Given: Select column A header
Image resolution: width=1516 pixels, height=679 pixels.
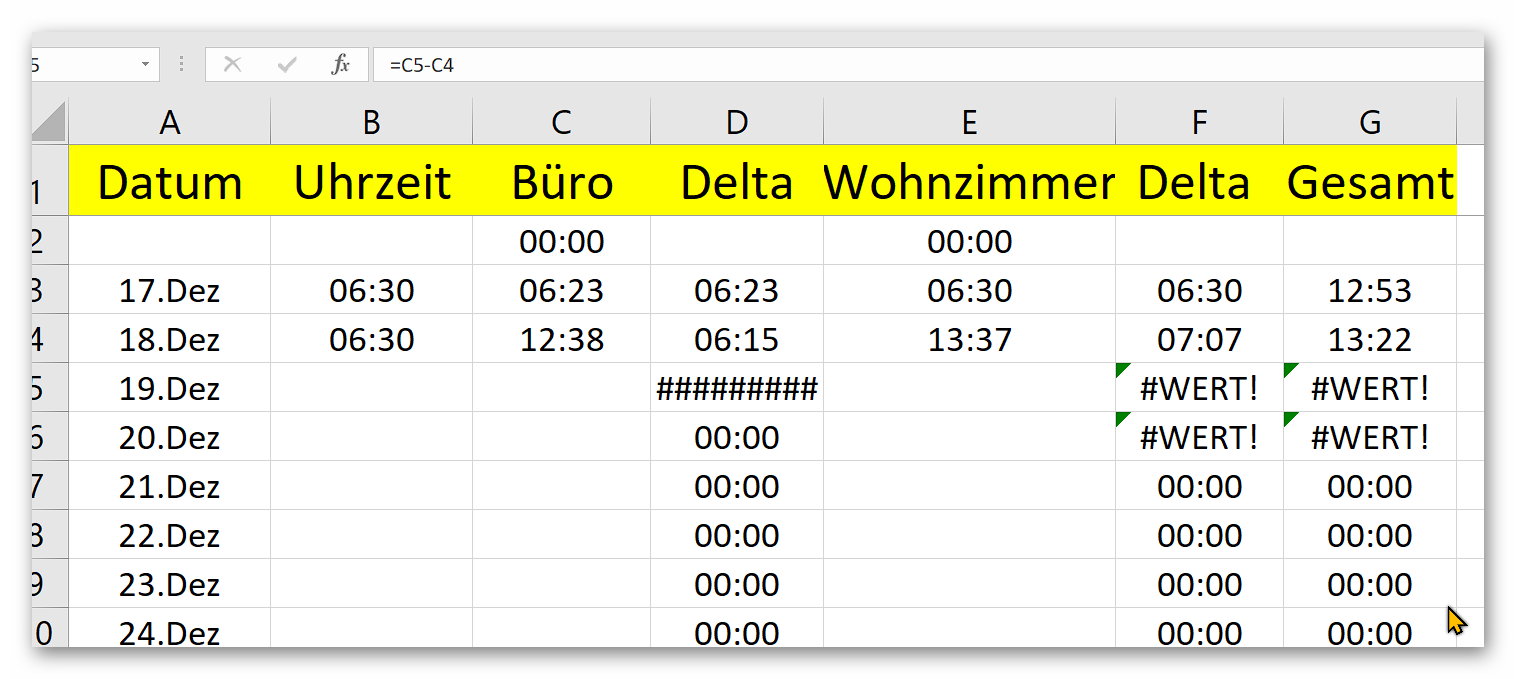Looking at the screenshot, I should pyautogui.click(x=170, y=123).
